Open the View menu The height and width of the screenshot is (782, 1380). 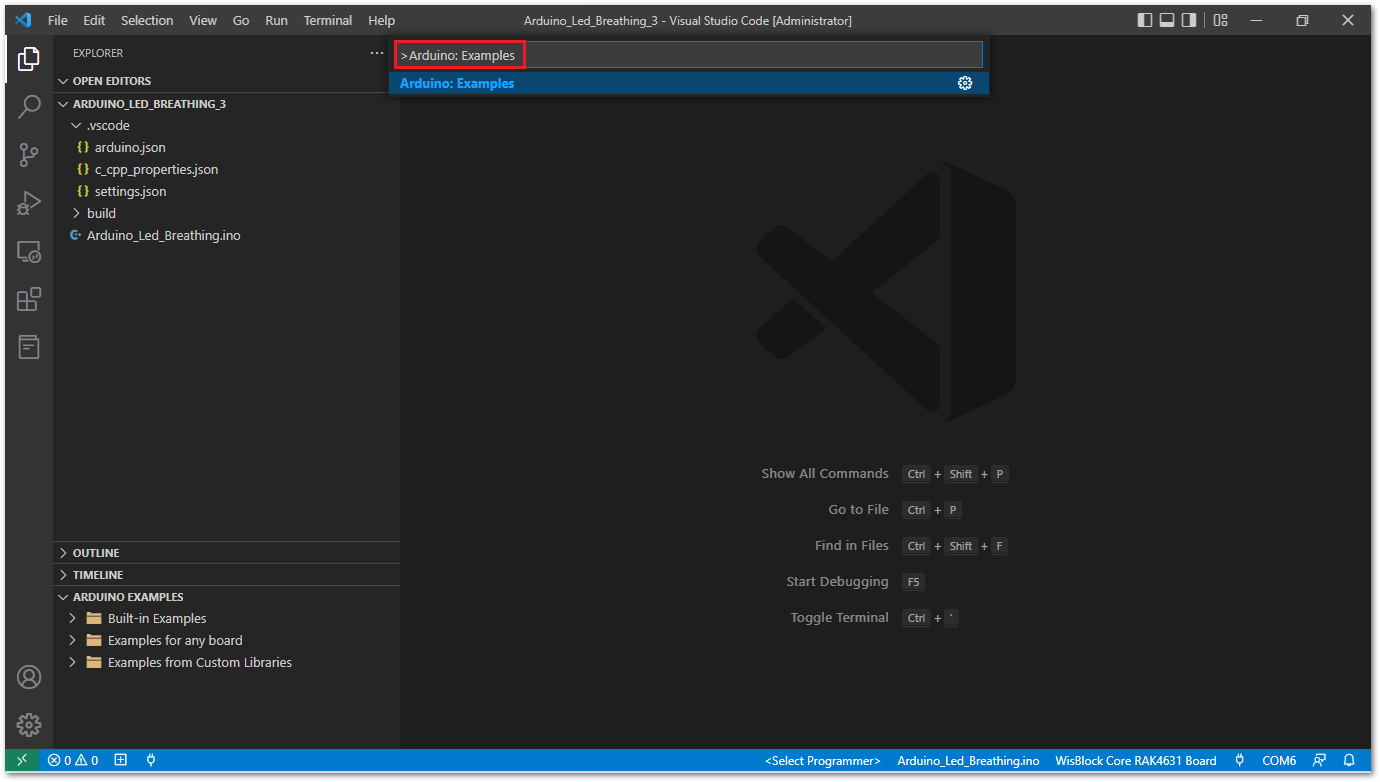pyautogui.click(x=203, y=20)
